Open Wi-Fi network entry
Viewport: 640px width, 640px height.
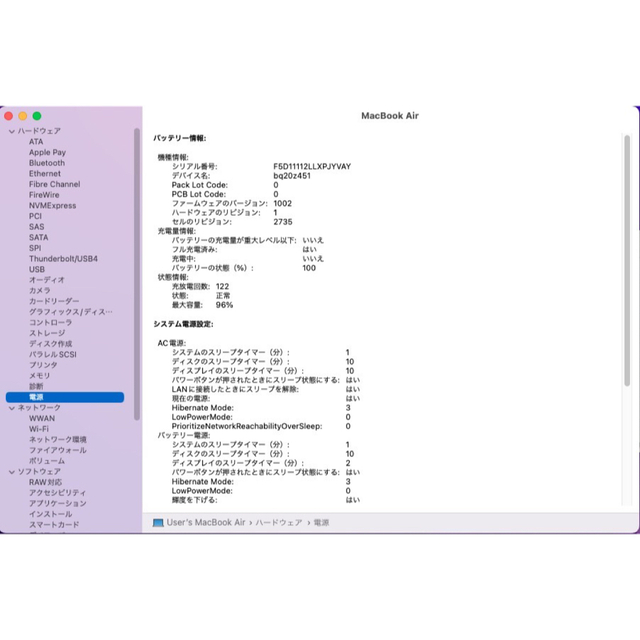pyautogui.click(x=39, y=429)
